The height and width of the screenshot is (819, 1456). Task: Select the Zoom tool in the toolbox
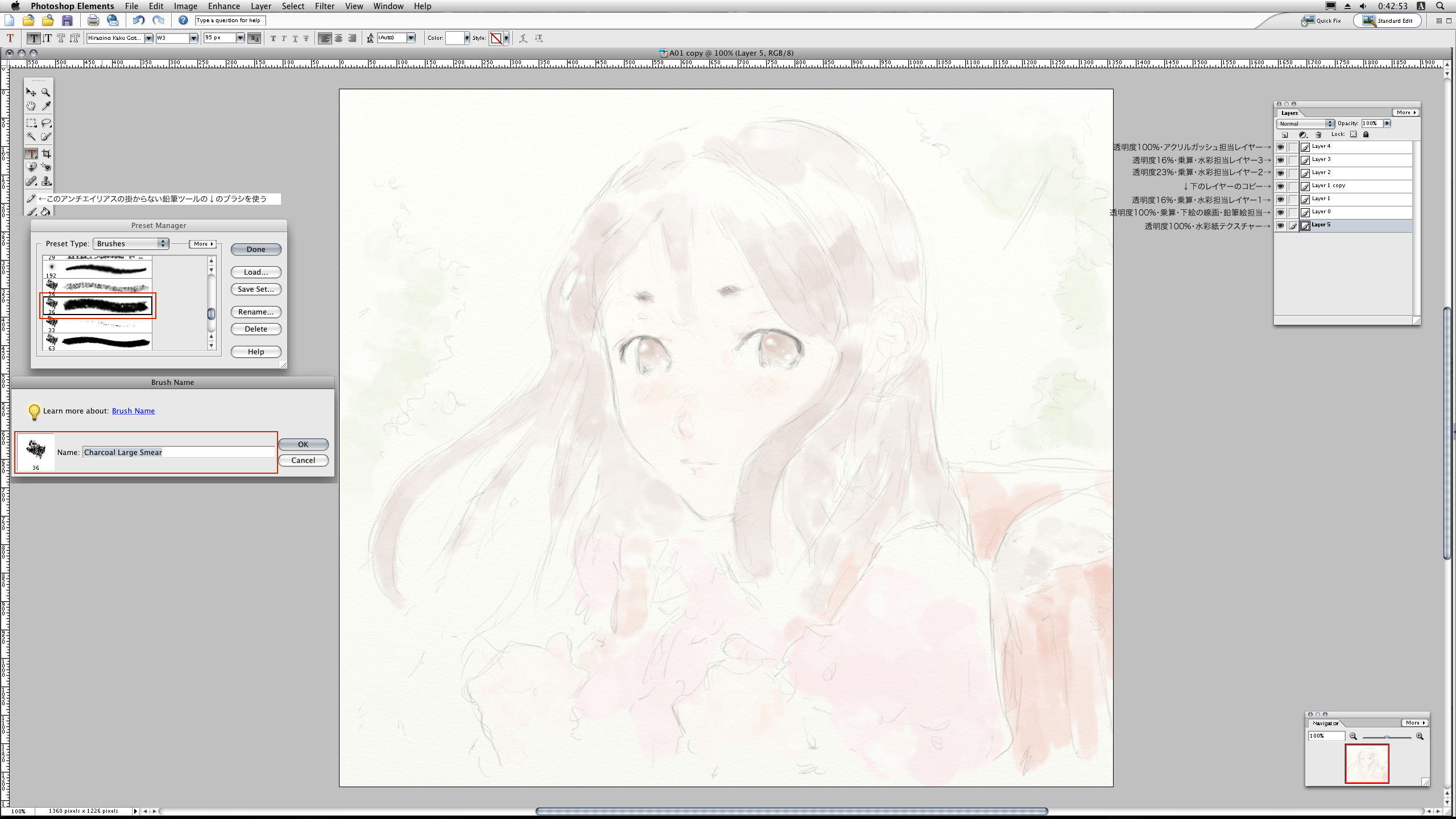pos(46,92)
